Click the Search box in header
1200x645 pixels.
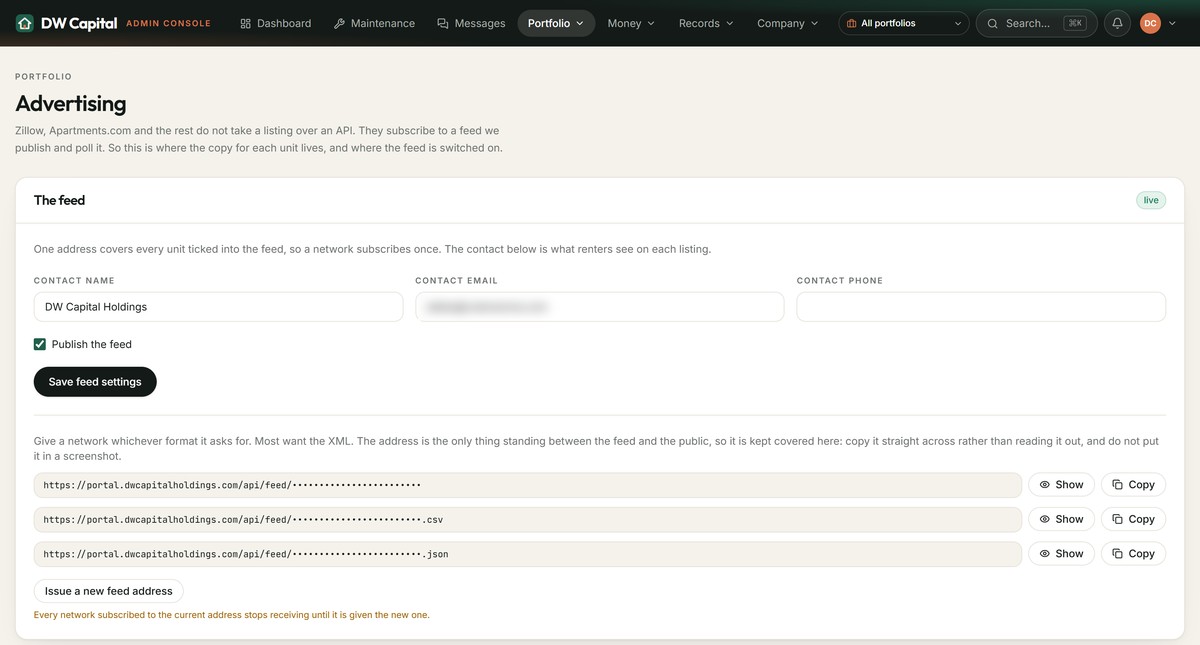[1036, 23]
